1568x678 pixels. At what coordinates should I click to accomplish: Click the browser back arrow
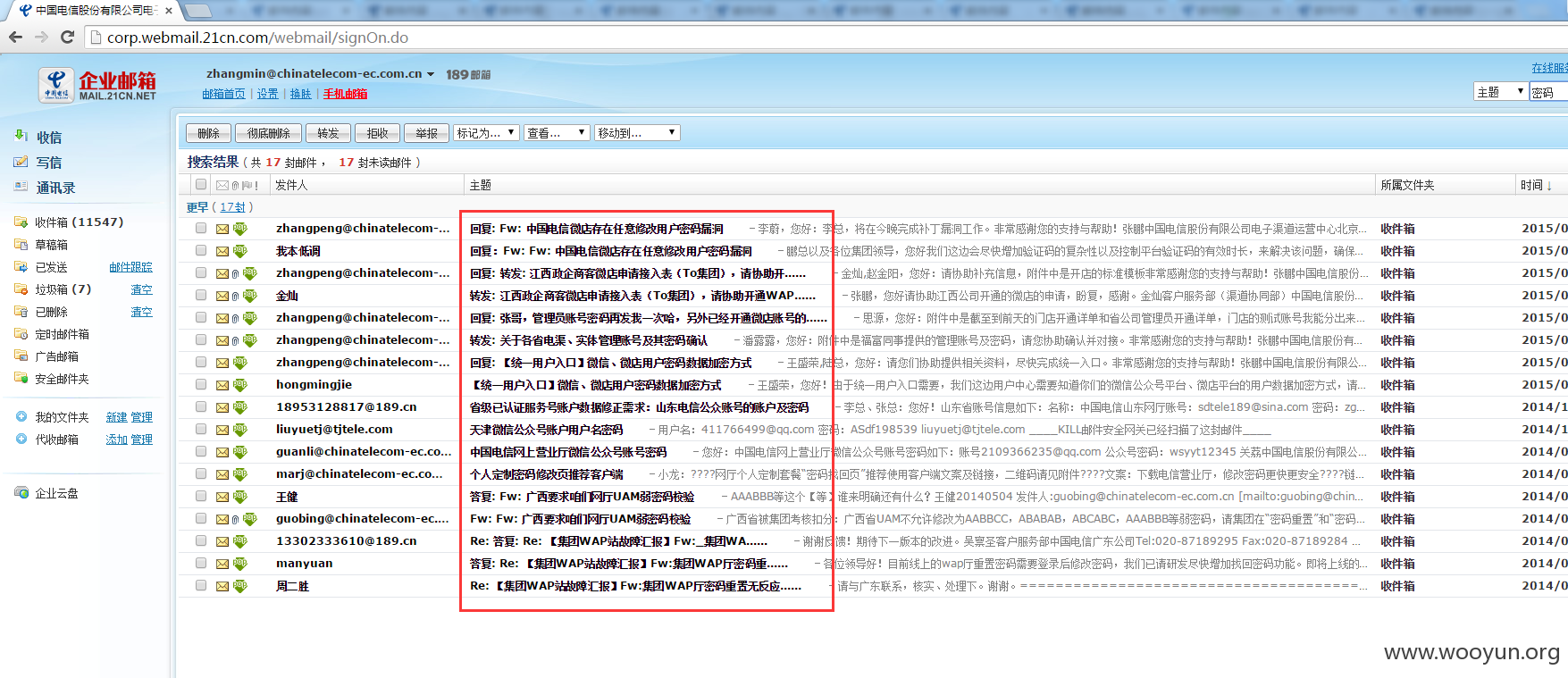(x=15, y=38)
